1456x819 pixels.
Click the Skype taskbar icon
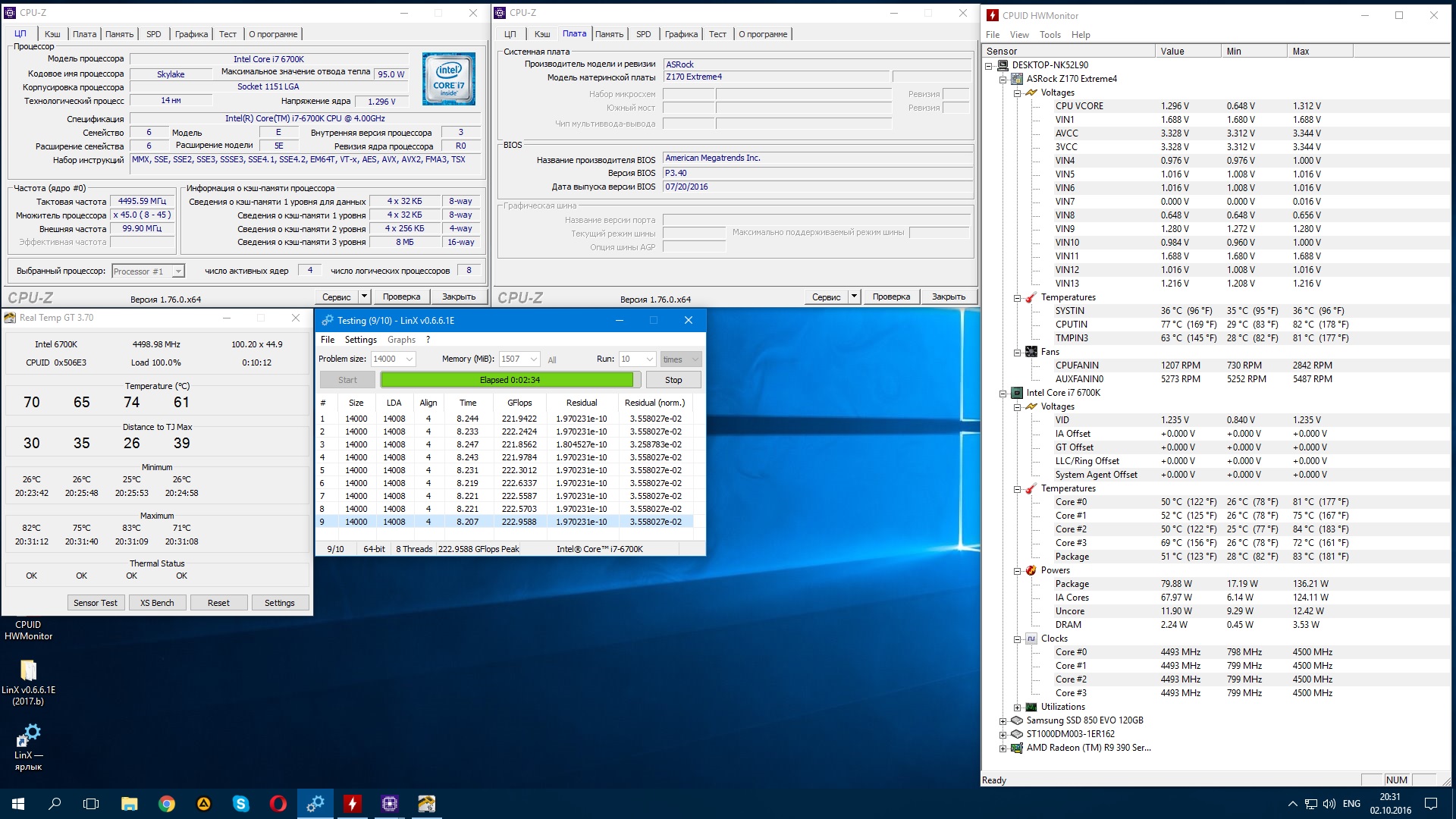point(241,804)
